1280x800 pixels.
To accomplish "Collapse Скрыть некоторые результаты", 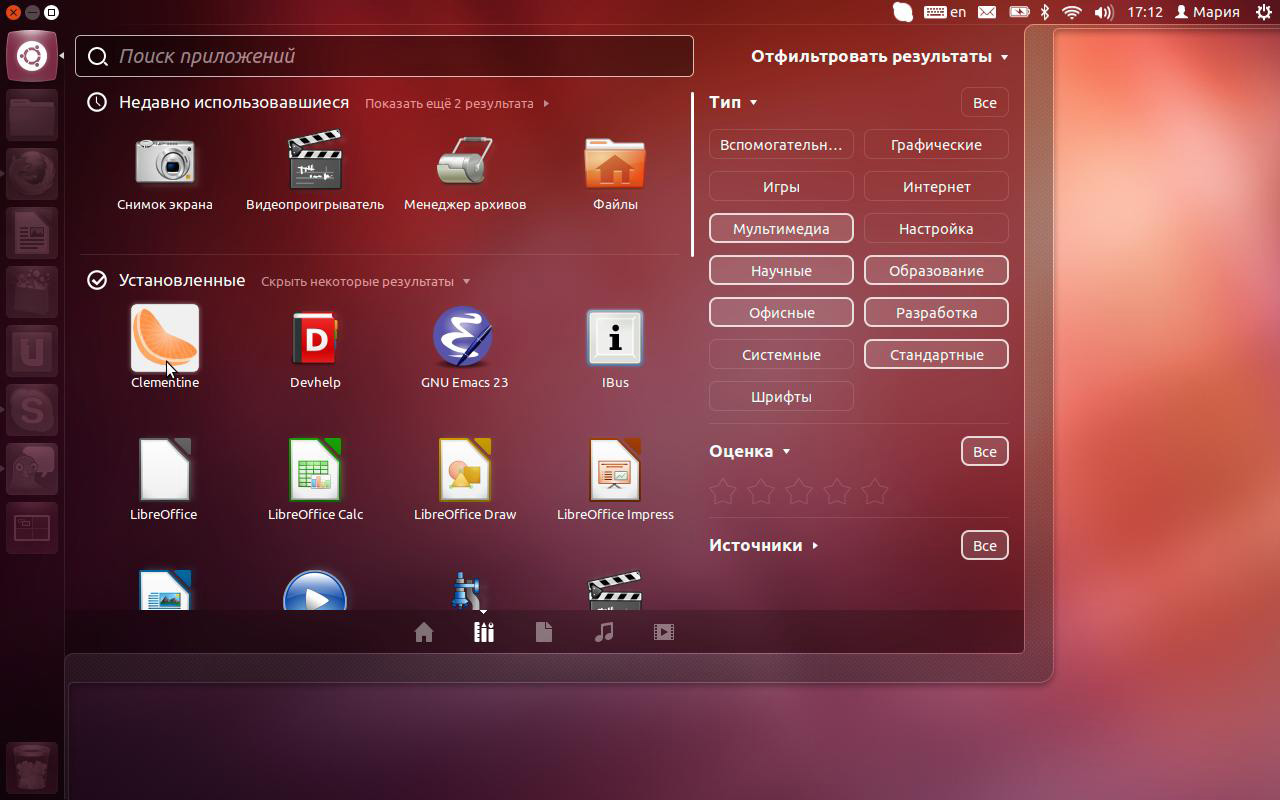I will coord(365,281).
